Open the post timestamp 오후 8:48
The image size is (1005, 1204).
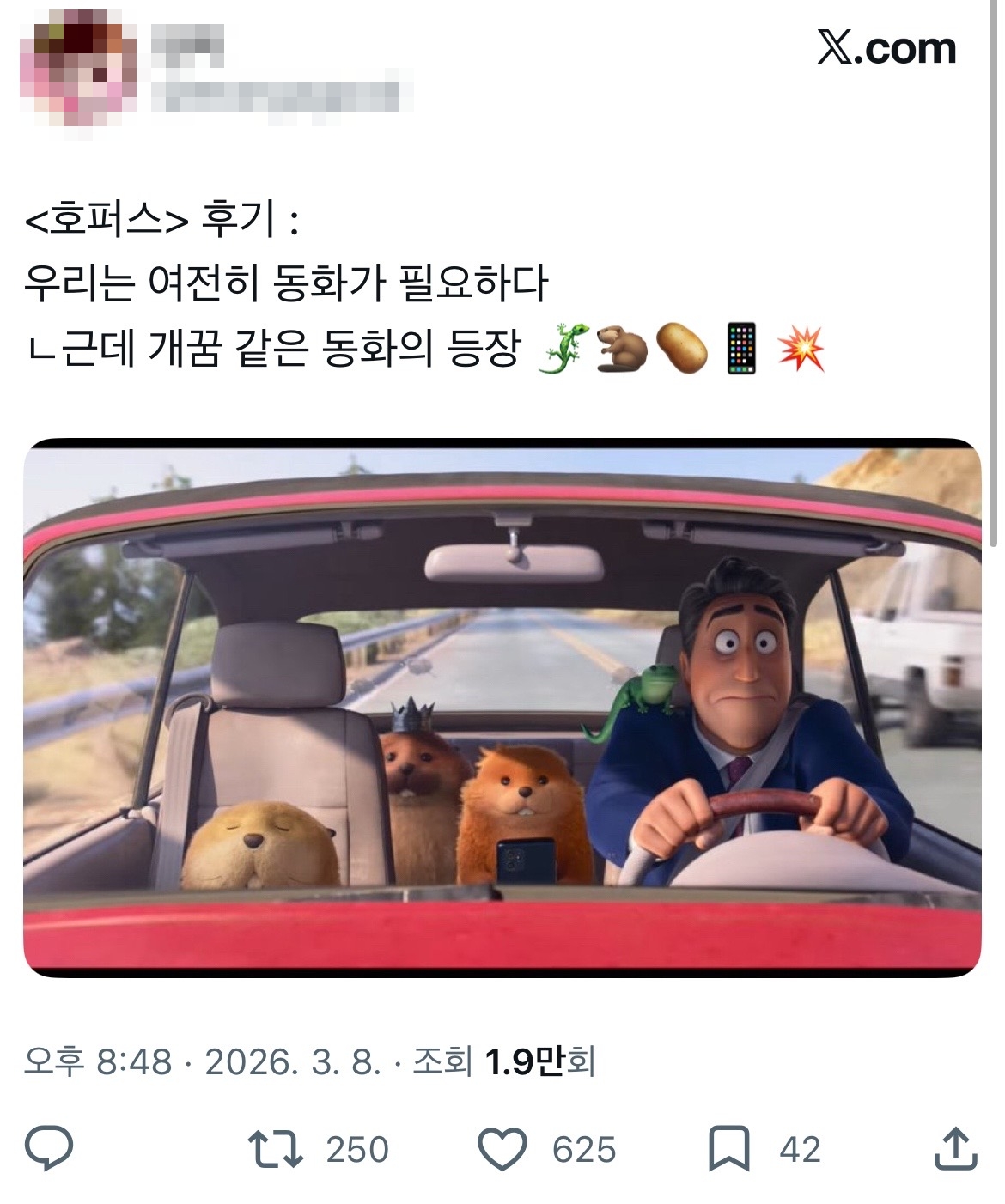(98, 1062)
